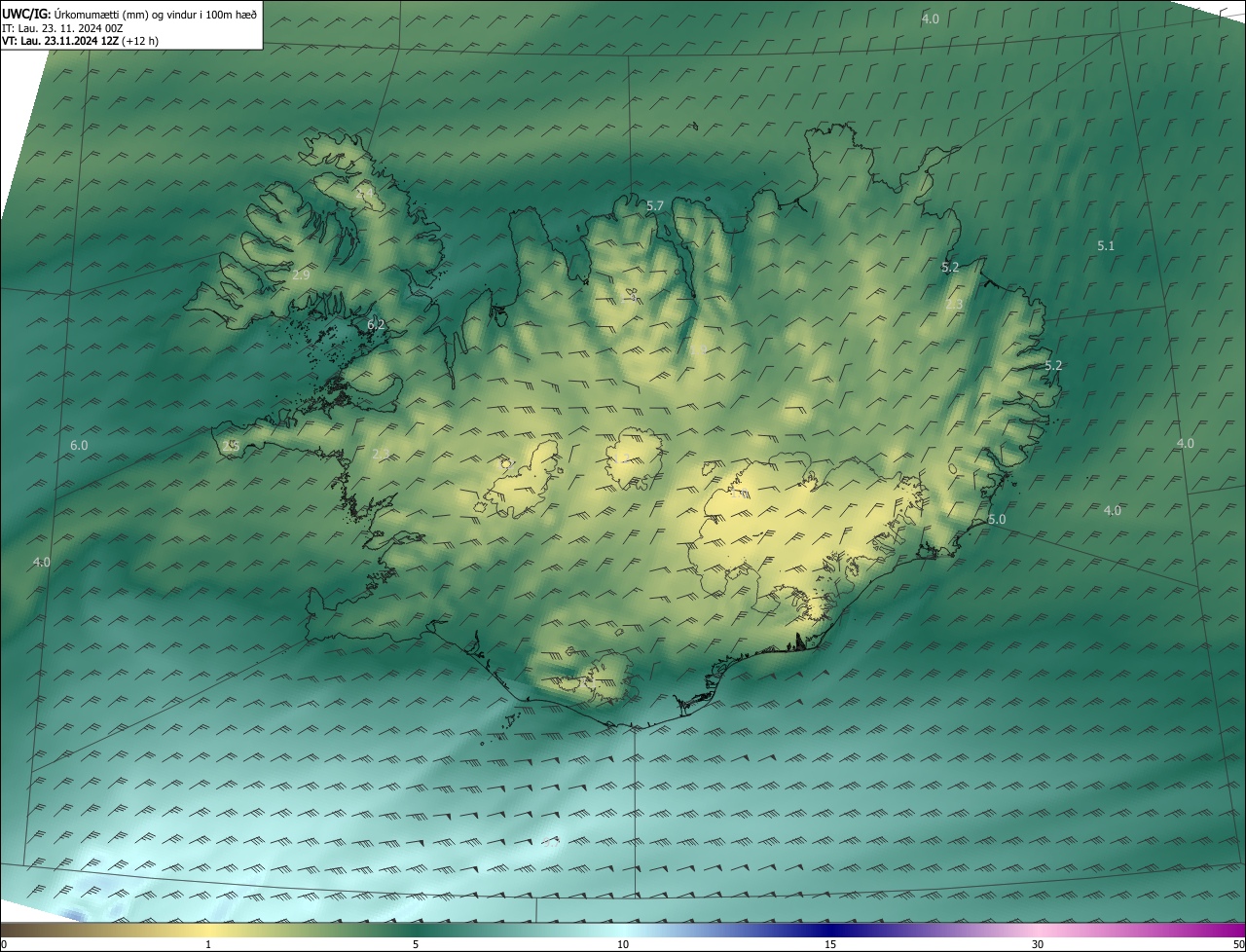Click the colorbar tick label '50'

(x=1238, y=944)
